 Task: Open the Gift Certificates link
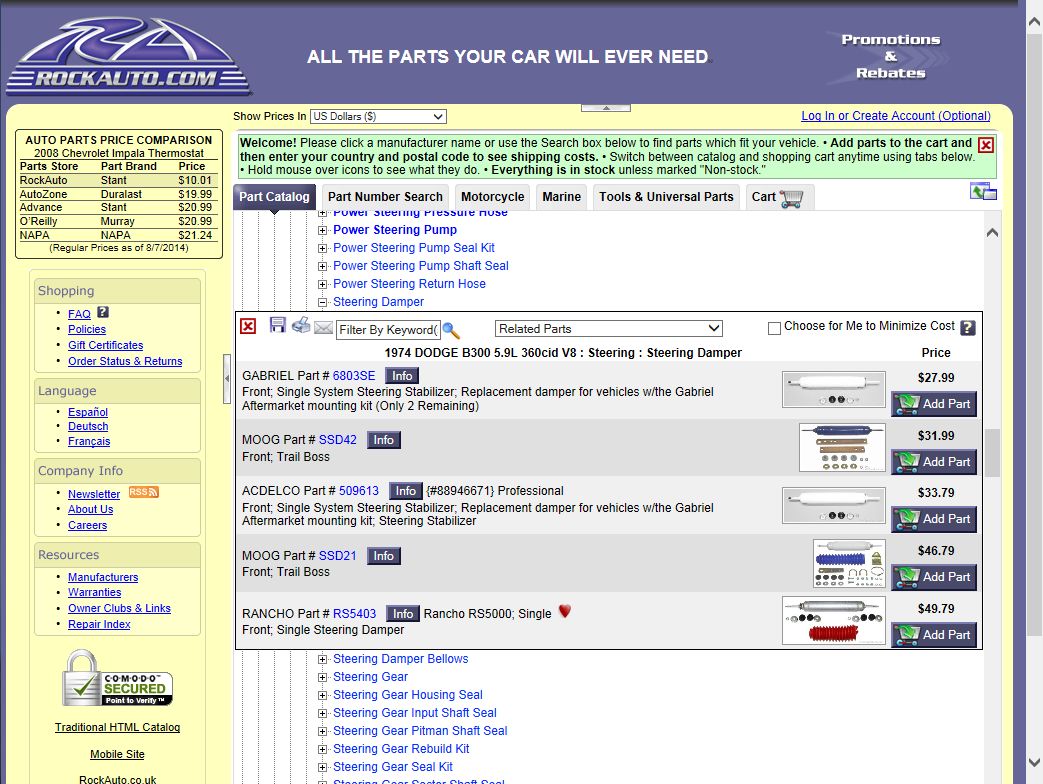point(105,345)
